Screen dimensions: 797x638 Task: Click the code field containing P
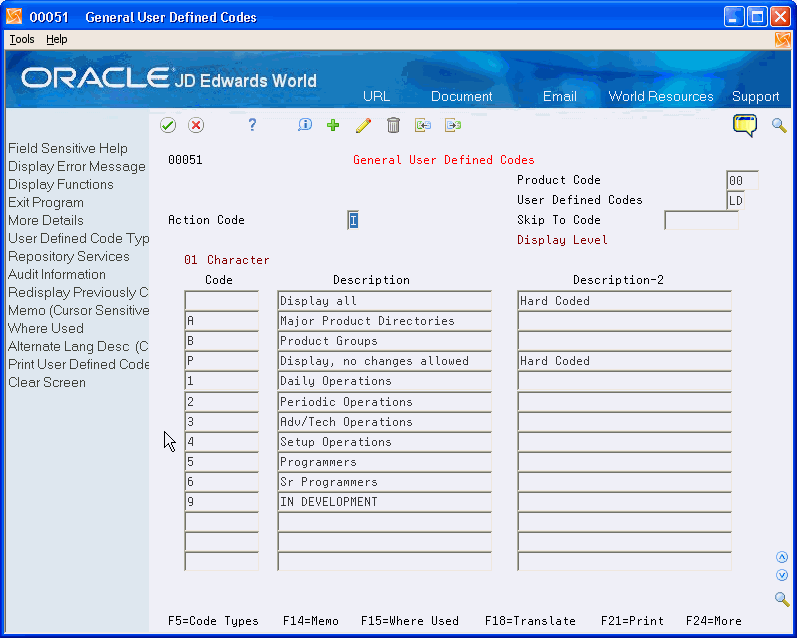(x=222, y=361)
